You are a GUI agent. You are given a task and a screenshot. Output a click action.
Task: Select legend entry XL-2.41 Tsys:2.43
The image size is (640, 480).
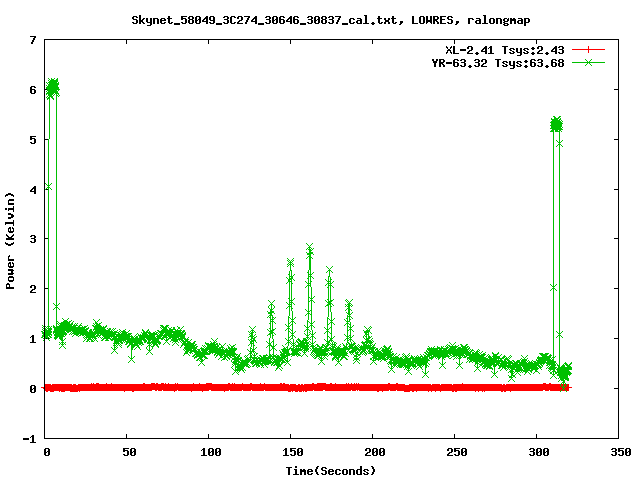click(x=504, y=50)
